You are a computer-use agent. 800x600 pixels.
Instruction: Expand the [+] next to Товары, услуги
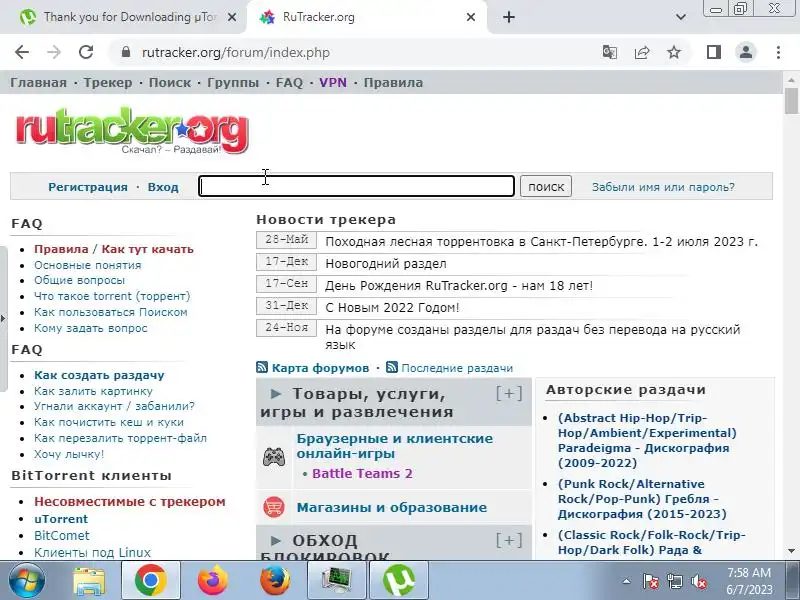[509, 393]
